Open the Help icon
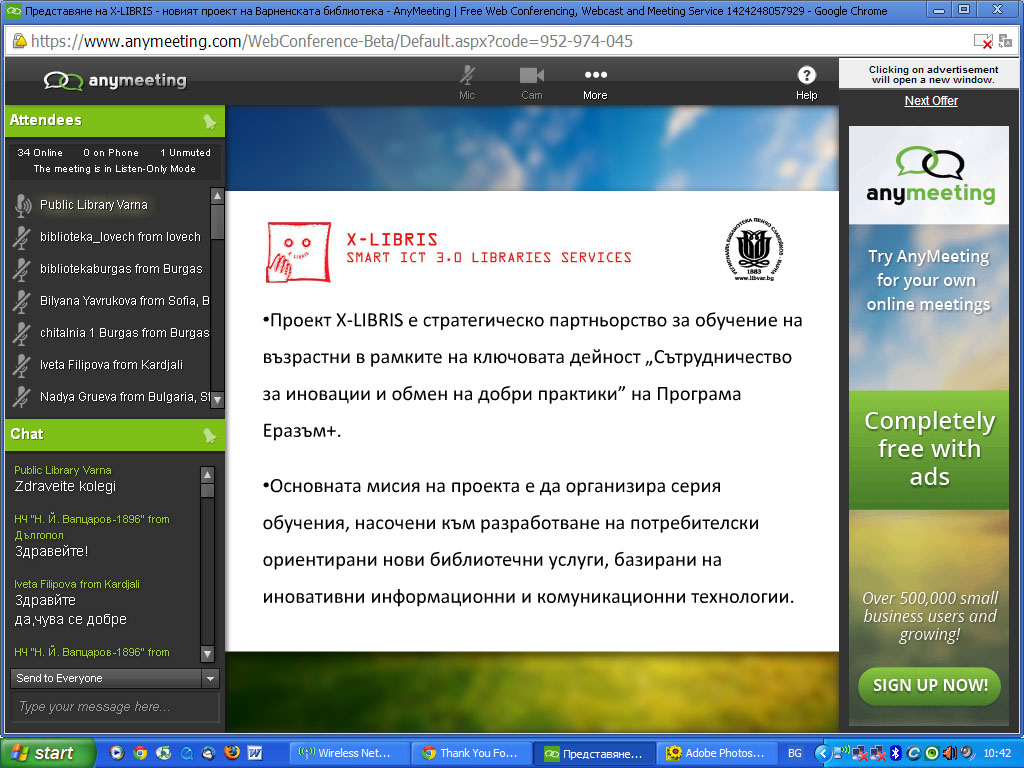The image size is (1024, 768). [807, 83]
